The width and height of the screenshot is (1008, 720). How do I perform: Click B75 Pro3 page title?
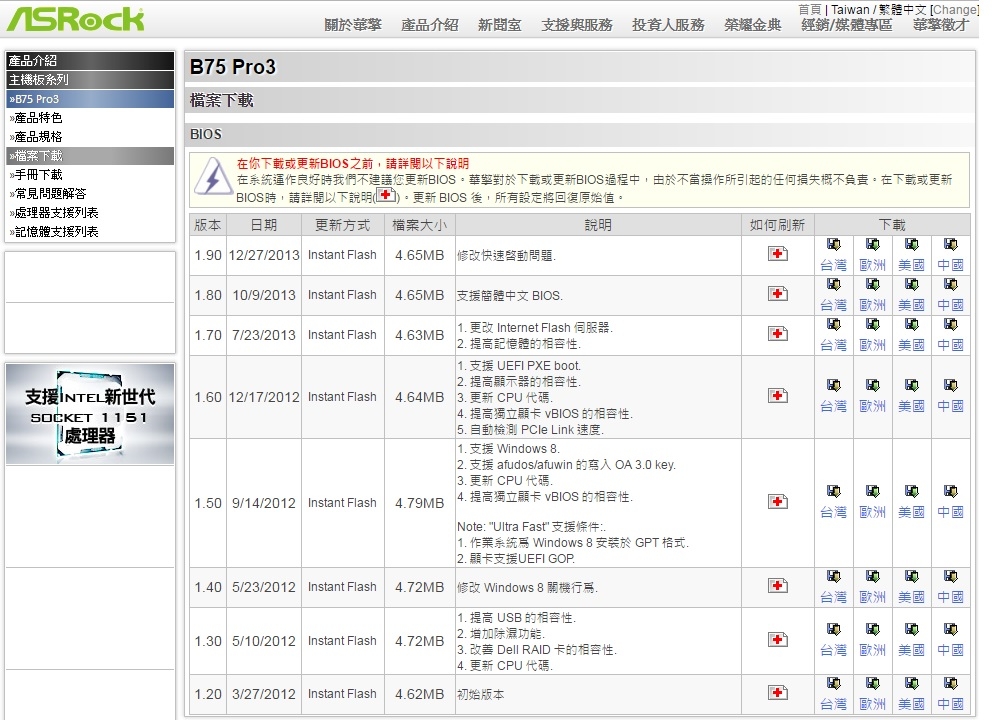click(233, 67)
